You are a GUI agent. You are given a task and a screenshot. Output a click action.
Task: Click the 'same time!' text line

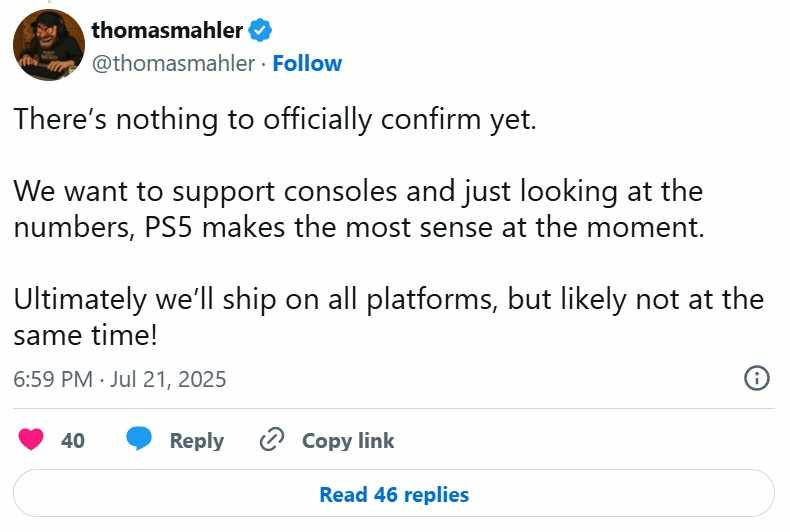coord(85,336)
